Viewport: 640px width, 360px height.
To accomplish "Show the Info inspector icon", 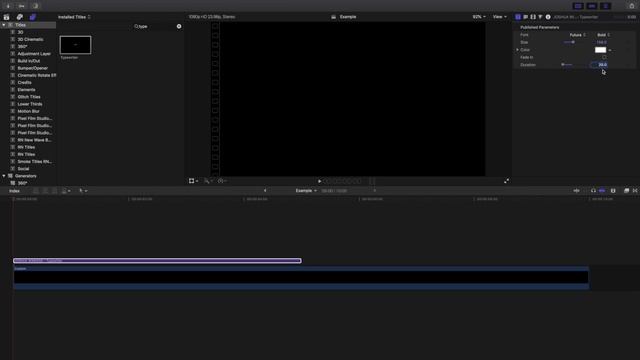I will [548, 17].
